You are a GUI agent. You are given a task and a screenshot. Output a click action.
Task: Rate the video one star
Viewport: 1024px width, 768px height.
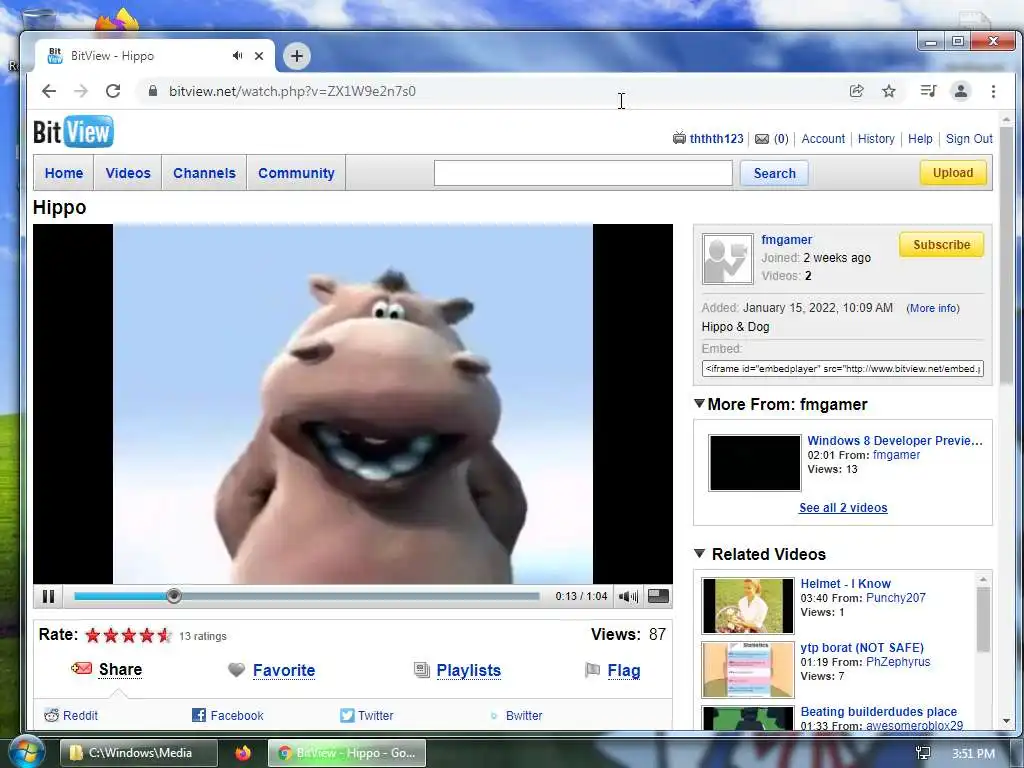click(93, 635)
